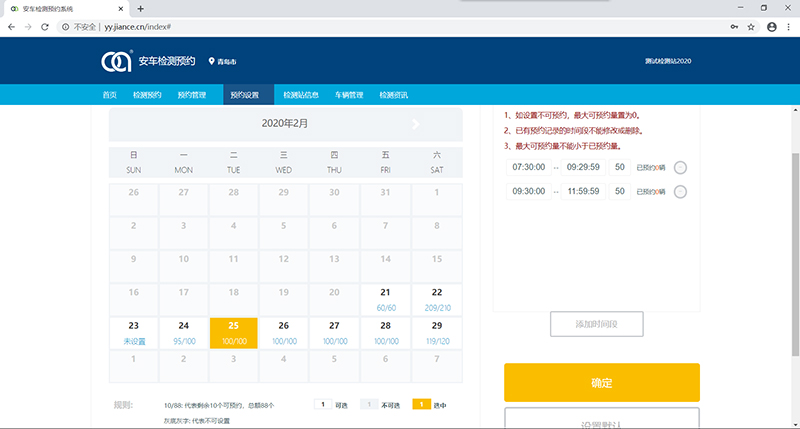Open the 检测预约 menu item
Screen dimensions: 800x429
click(x=147, y=95)
